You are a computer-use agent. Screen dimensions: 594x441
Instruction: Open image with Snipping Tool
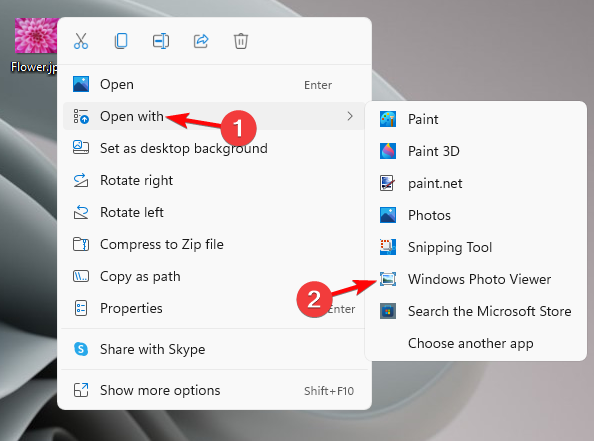click(x=476, y=247)
